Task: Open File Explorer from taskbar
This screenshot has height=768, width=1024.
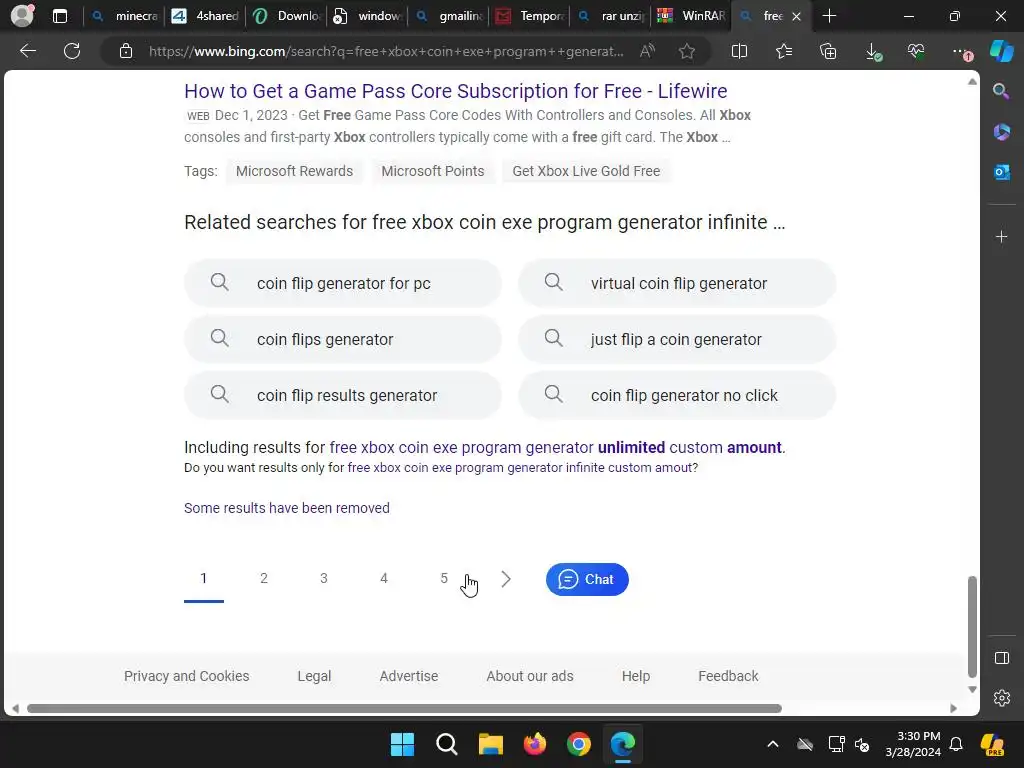Action: [x=490, y=744]
